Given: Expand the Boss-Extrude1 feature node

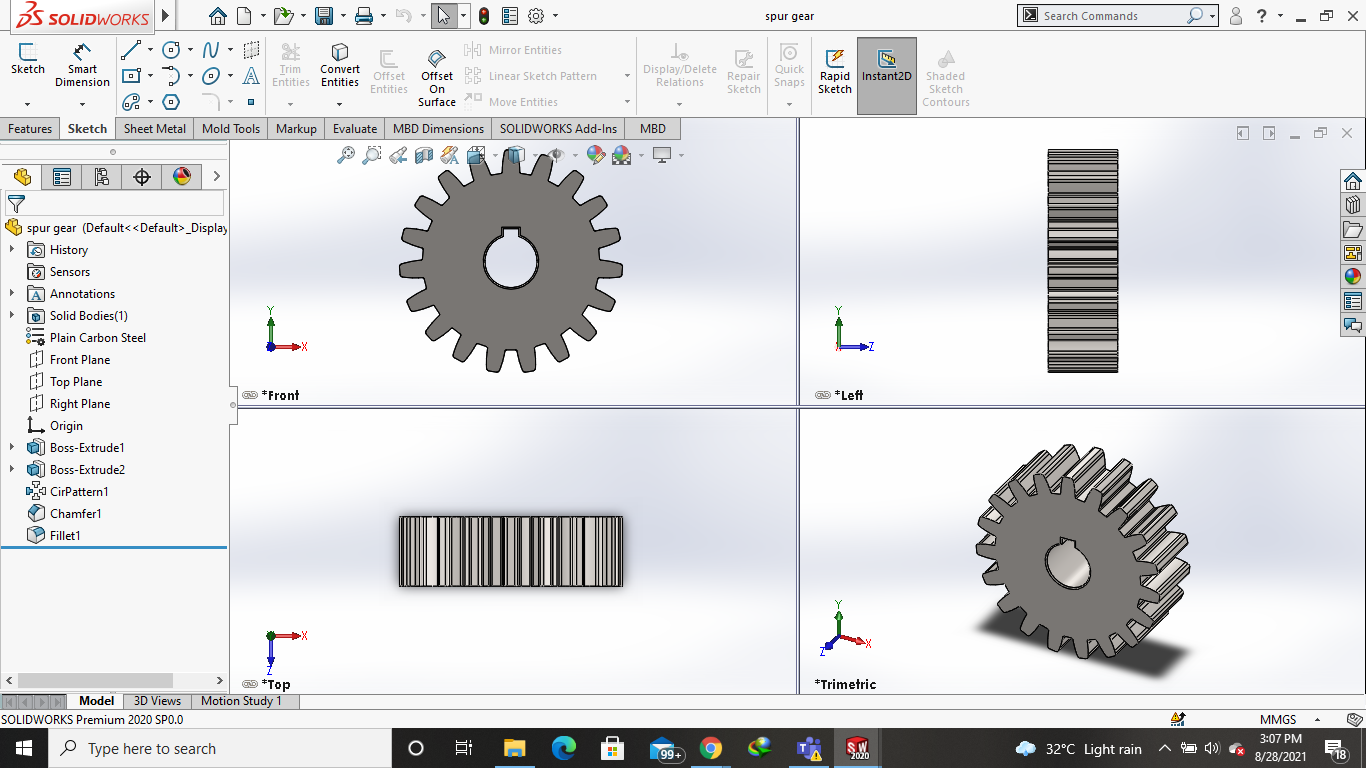Looking at the screenshot, I should [x=12, y=447].
